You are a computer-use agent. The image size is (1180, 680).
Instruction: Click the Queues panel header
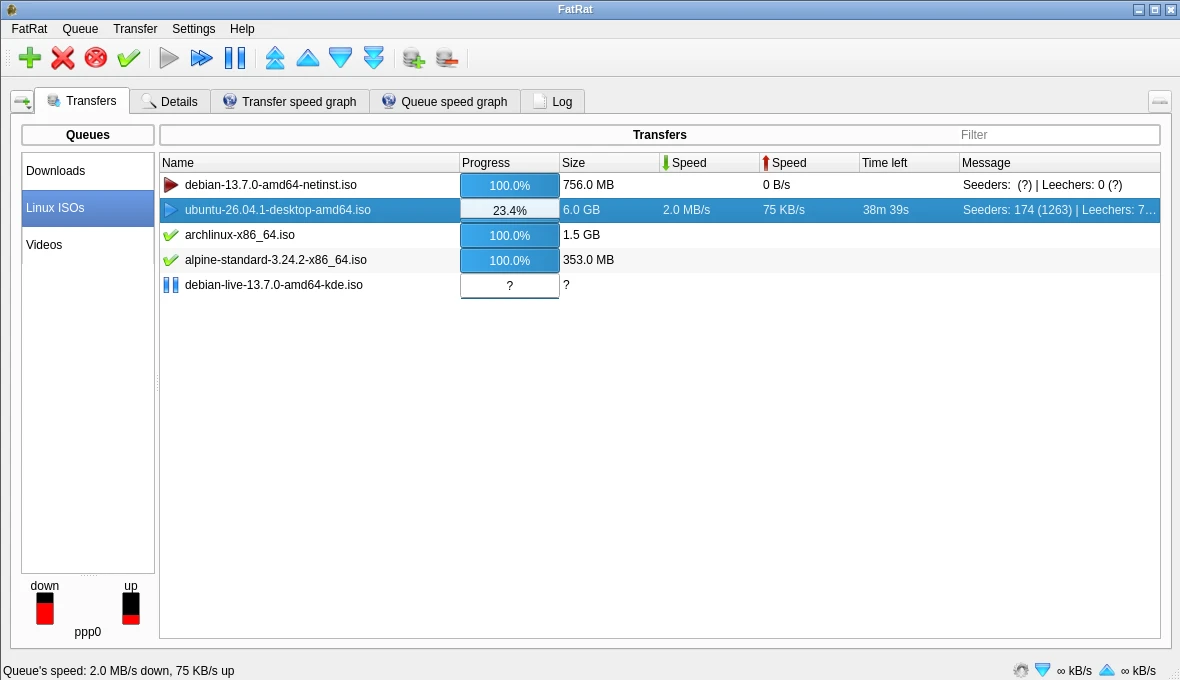[88, 135]
